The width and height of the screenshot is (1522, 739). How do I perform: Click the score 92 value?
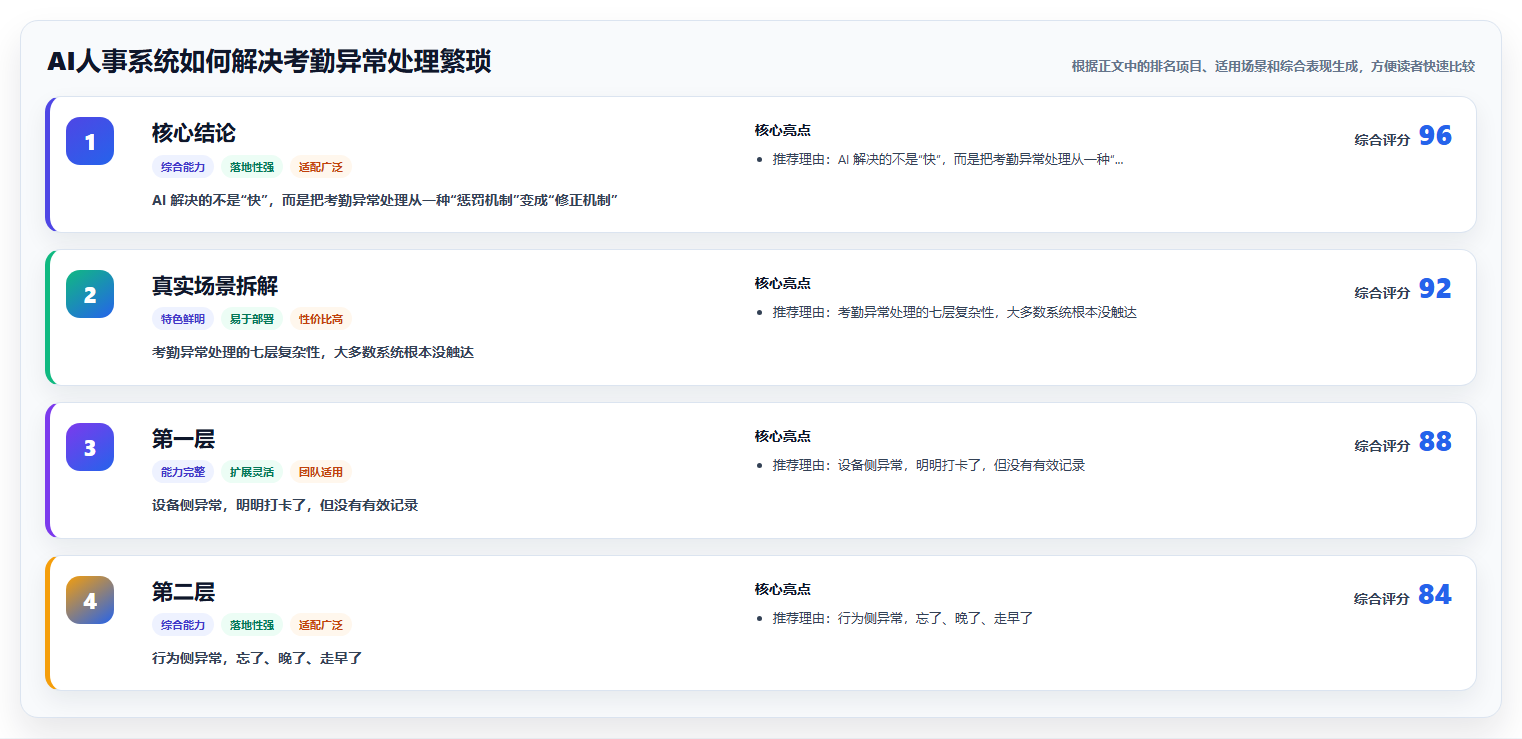coord(1435,289)
